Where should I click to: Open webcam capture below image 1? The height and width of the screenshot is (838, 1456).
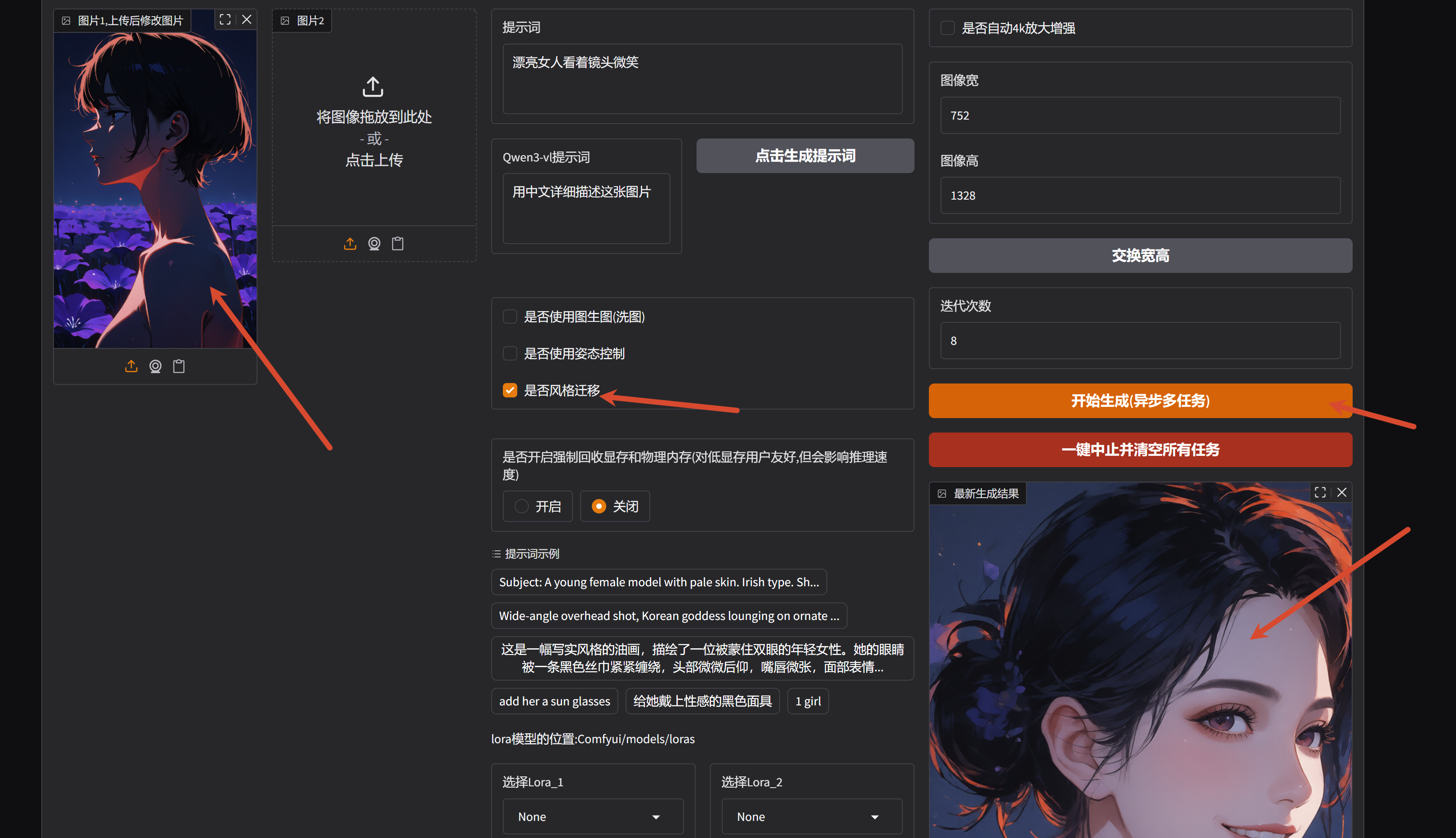pos(155,366)
